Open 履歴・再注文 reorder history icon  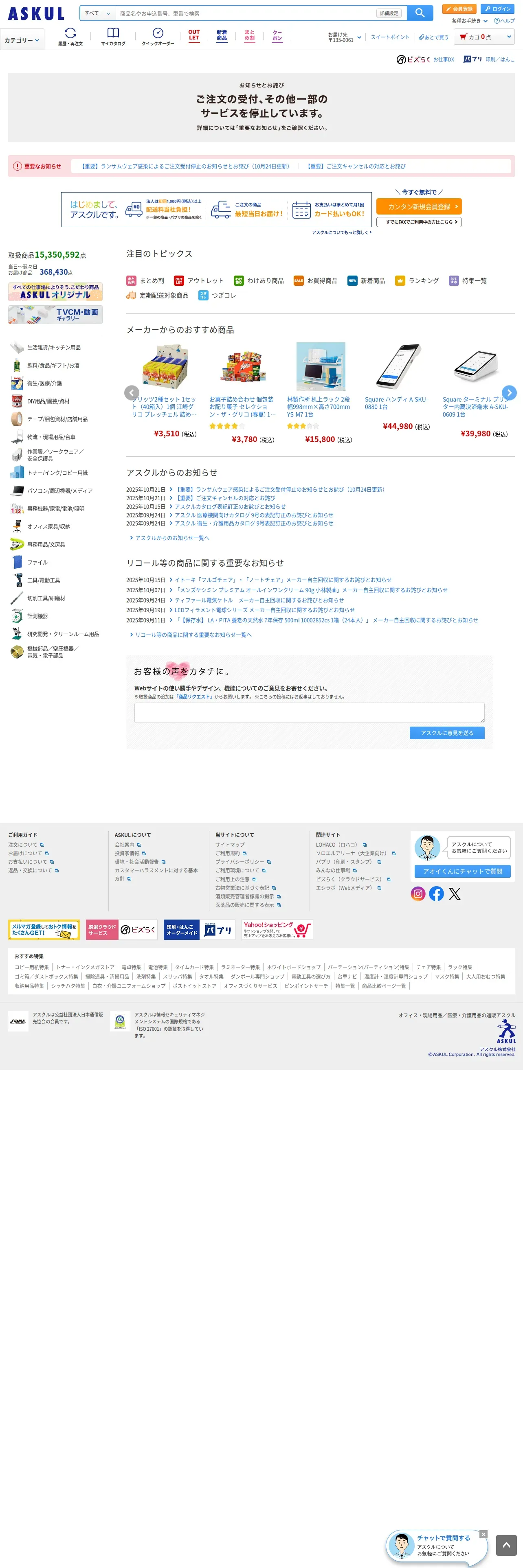(70, 37)
